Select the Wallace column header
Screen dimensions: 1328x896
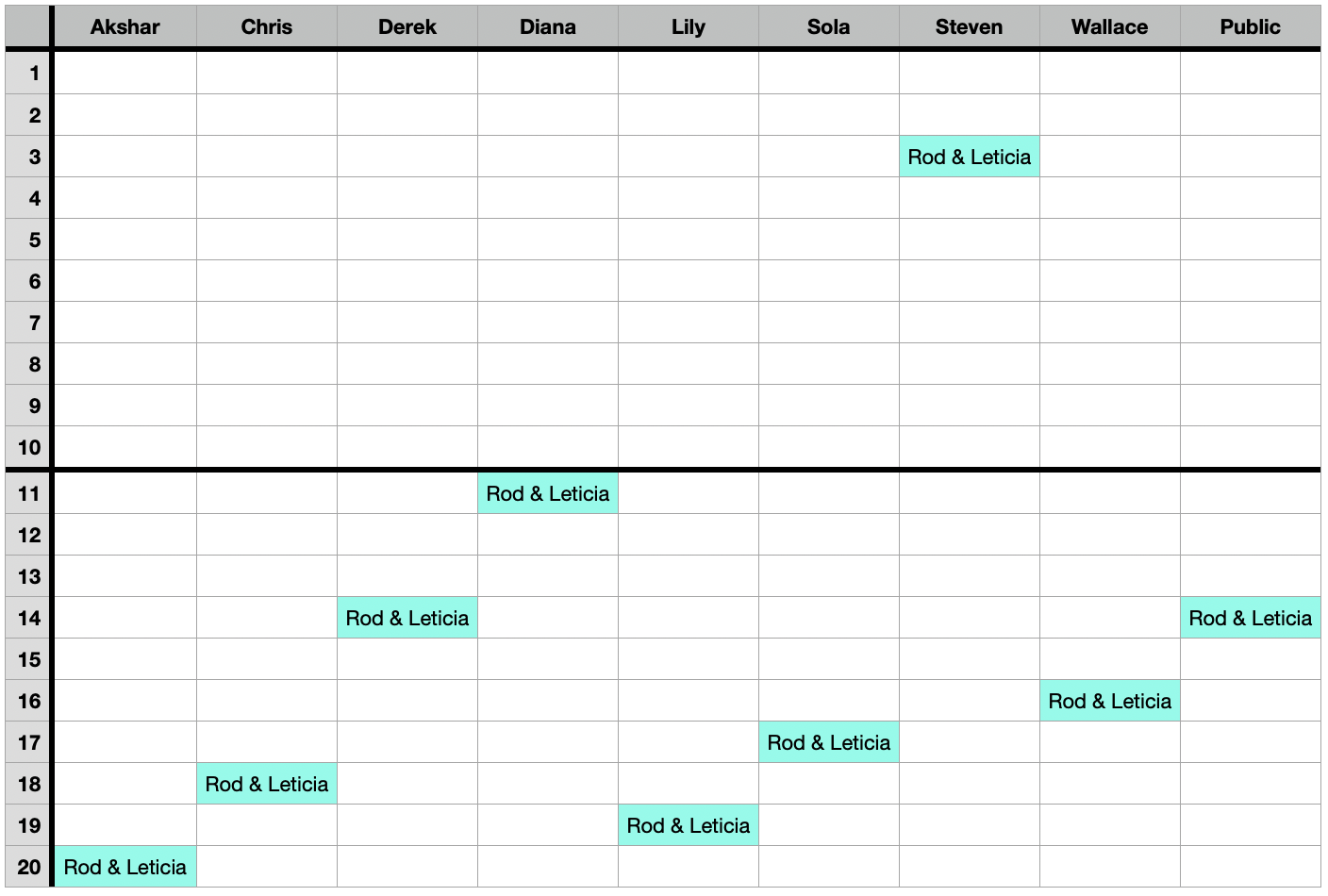(x=1110, y=27)
